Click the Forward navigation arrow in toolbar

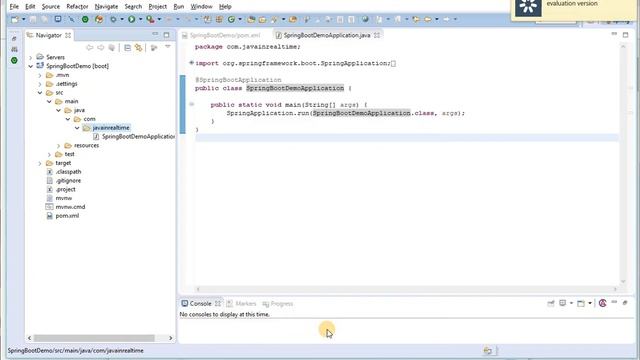pos(446,19)
